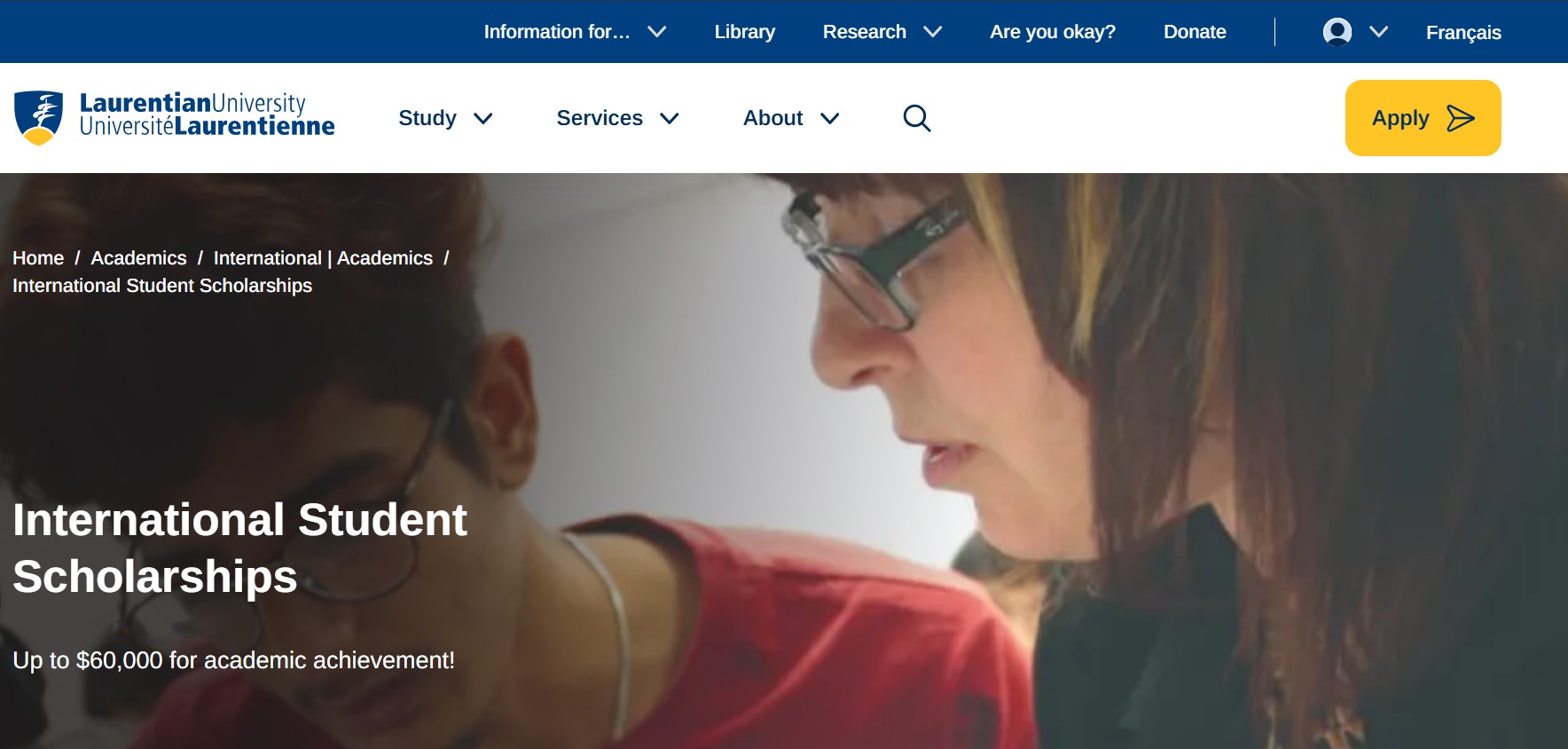
Task: Open the Study menu
Action: pyautogui.click(x=445, y=118)
